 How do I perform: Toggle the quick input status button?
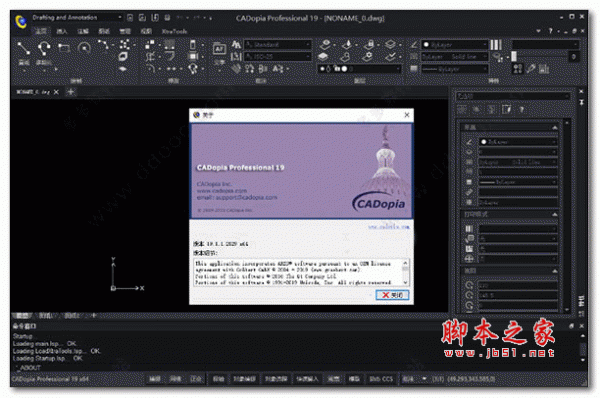(307, 379)
